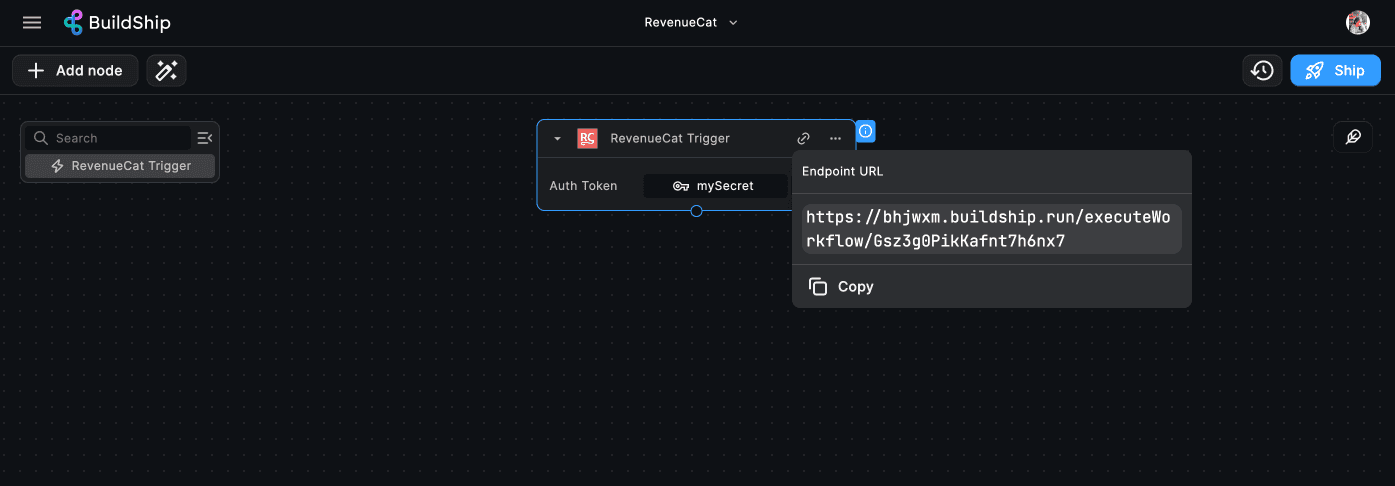The image size is (1395, 486).
Task: Collapse the RevenueCat Trigger node caret
Action: tap(558, 139)
